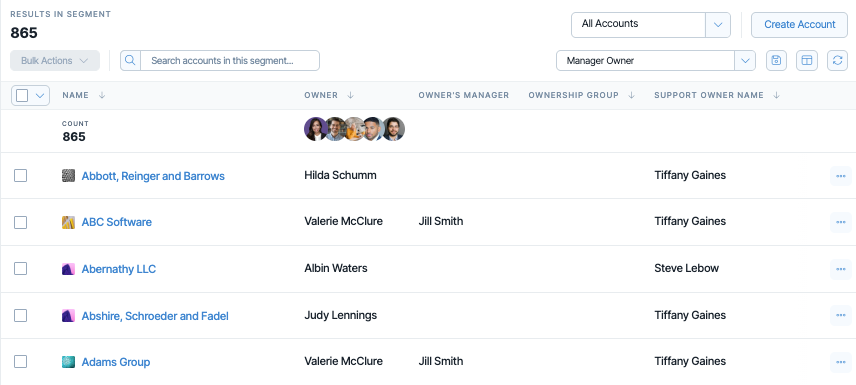The width and height of the screenshot is (856, 385).
Task: Open the Manager Owner dropdown
Action: (x=656, y=61)
